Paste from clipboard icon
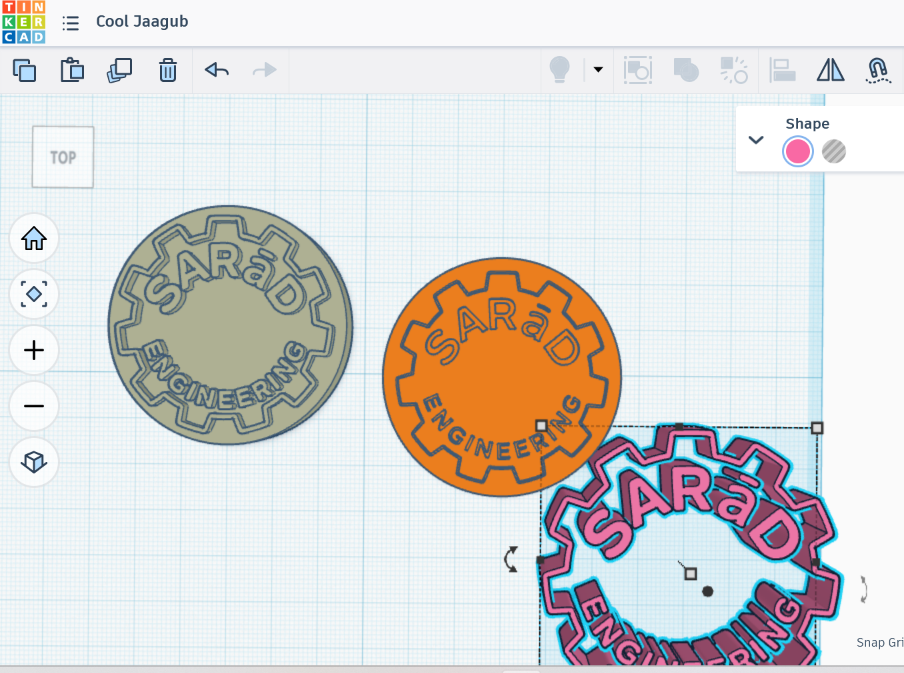 point(72,70)
